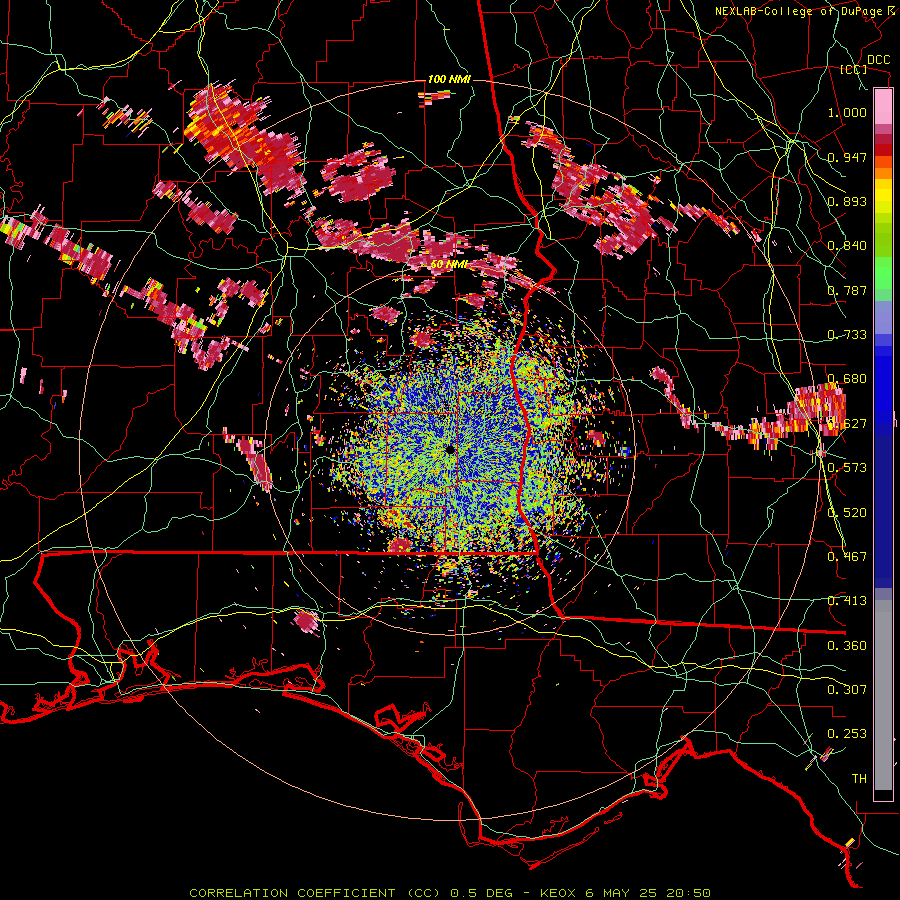Pick the dark navy segment of the color bar
900x900 pixels.
click(x=883, y=508)
